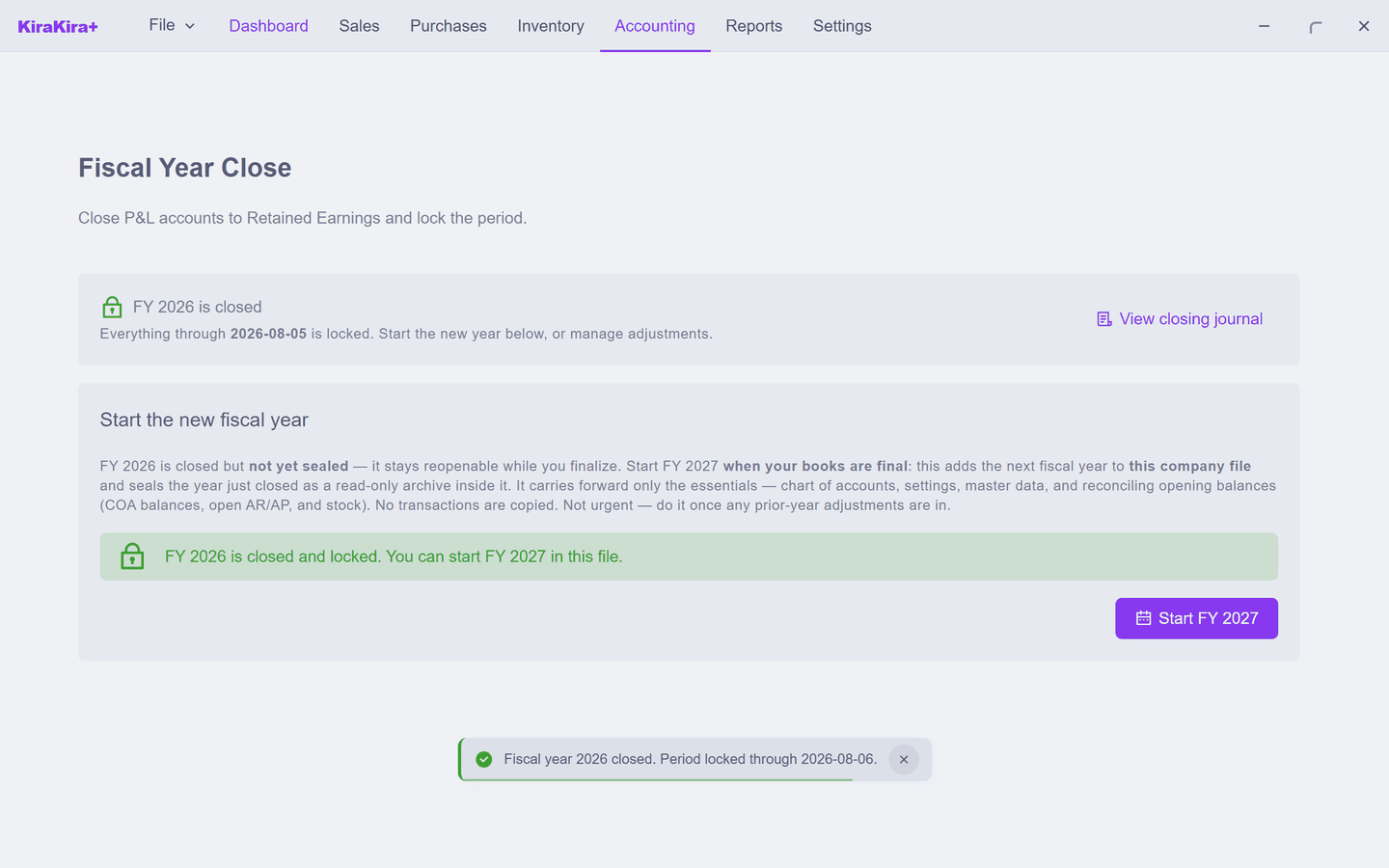
Task: Switch to the Sales tab
Action: point(359,26)
